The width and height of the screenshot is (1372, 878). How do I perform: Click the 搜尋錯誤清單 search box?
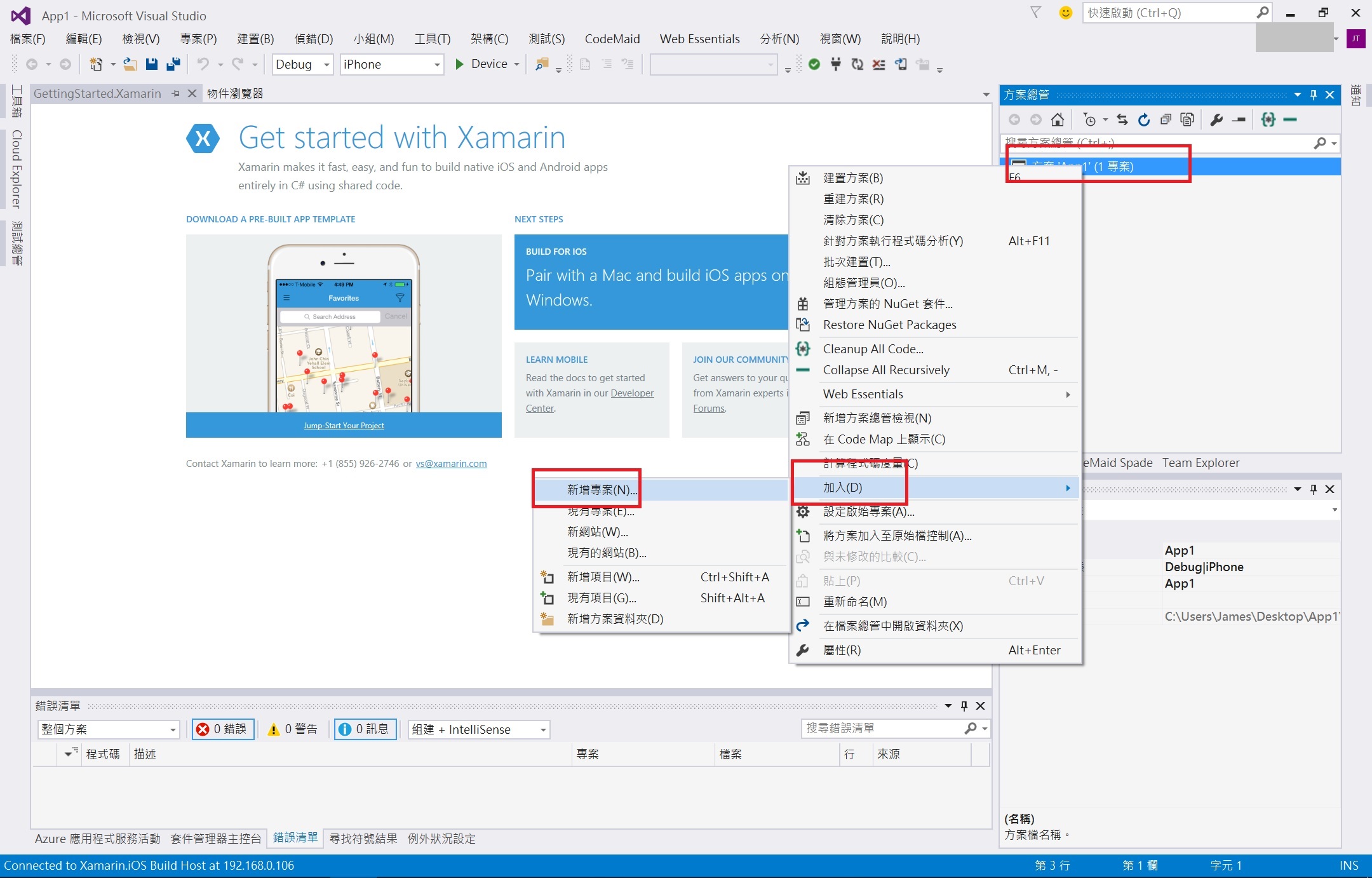(896, 729)
